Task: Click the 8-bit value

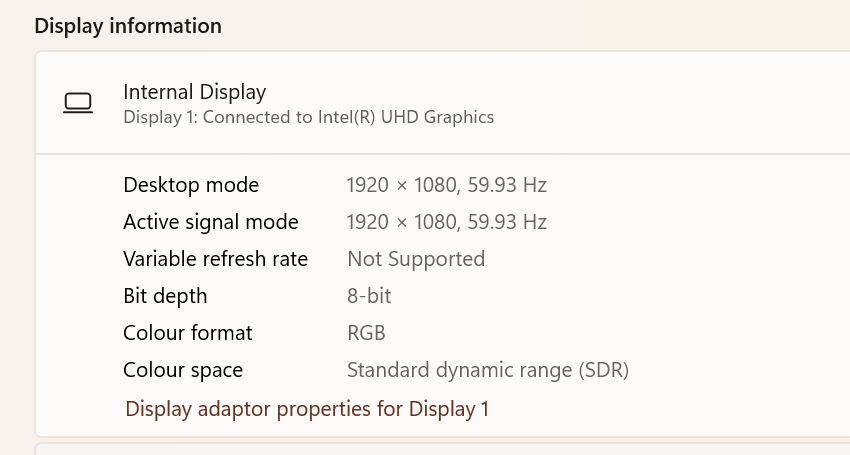Action: coord(369,296)
